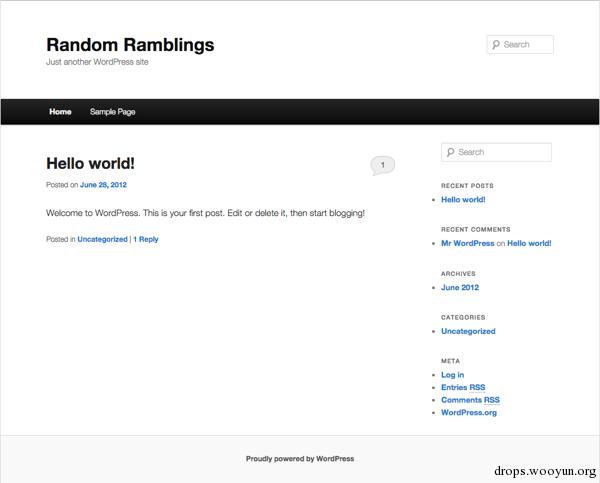This screenshot has width=600, height=483.
Task: Go to the Home menu item
Action: pos(60,111)
